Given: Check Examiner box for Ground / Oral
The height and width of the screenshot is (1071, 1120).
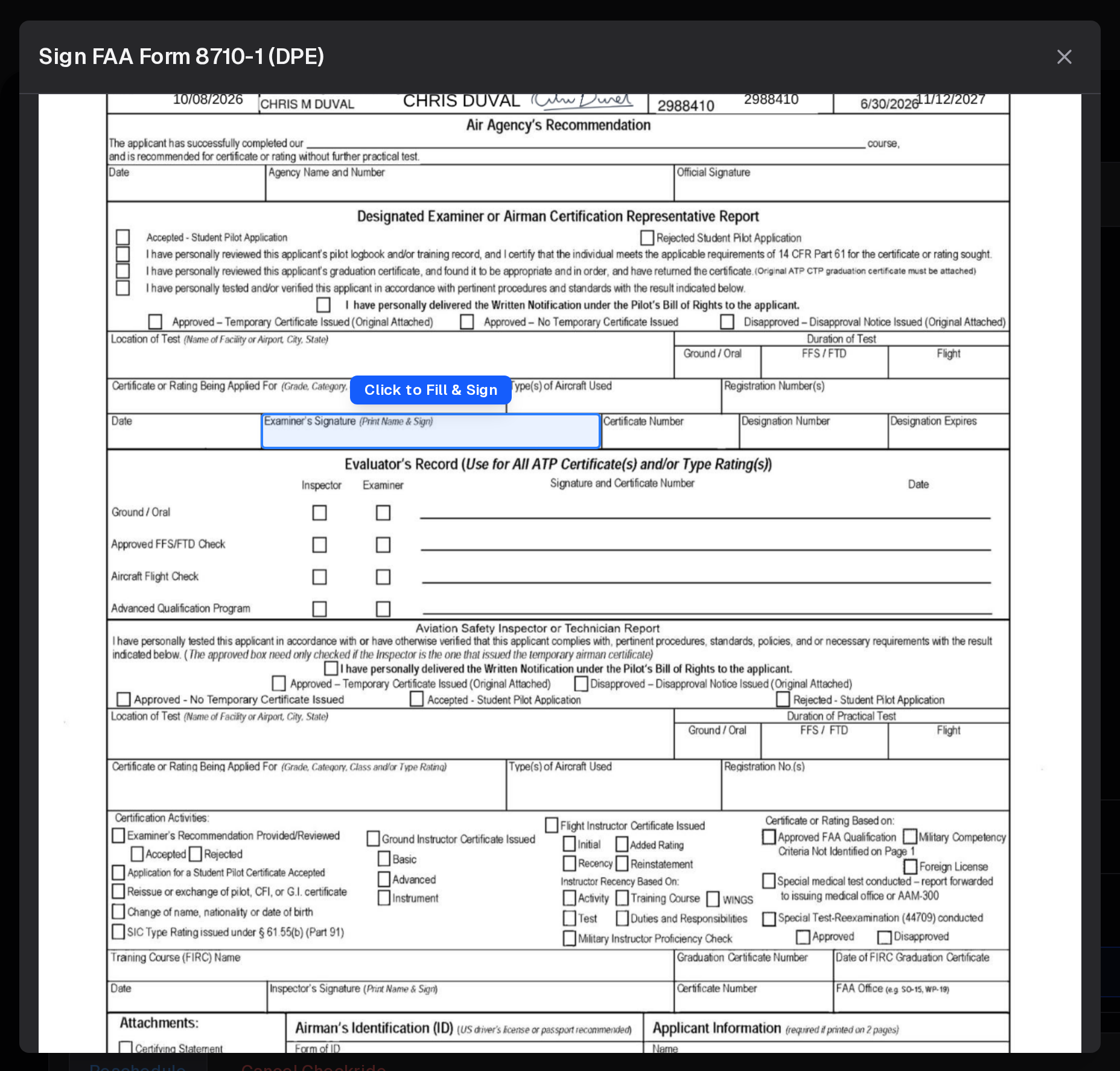Looking at the screenshot, I should coord(383,513).
